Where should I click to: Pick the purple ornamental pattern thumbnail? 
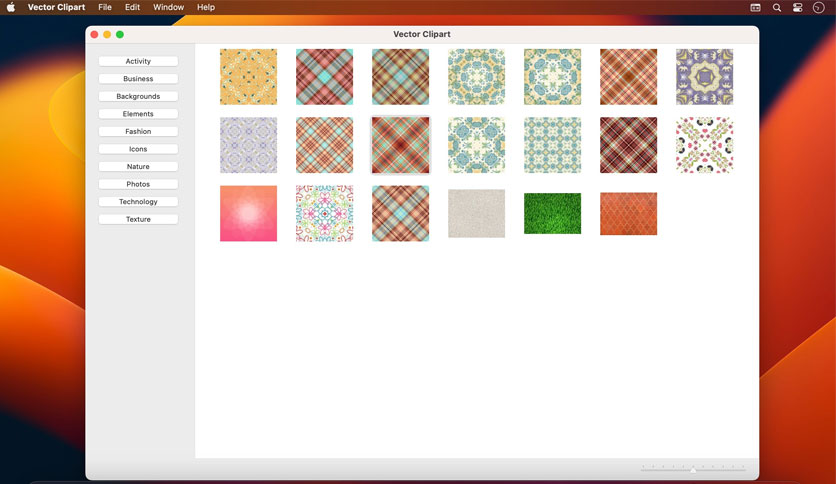coord(704,77)
